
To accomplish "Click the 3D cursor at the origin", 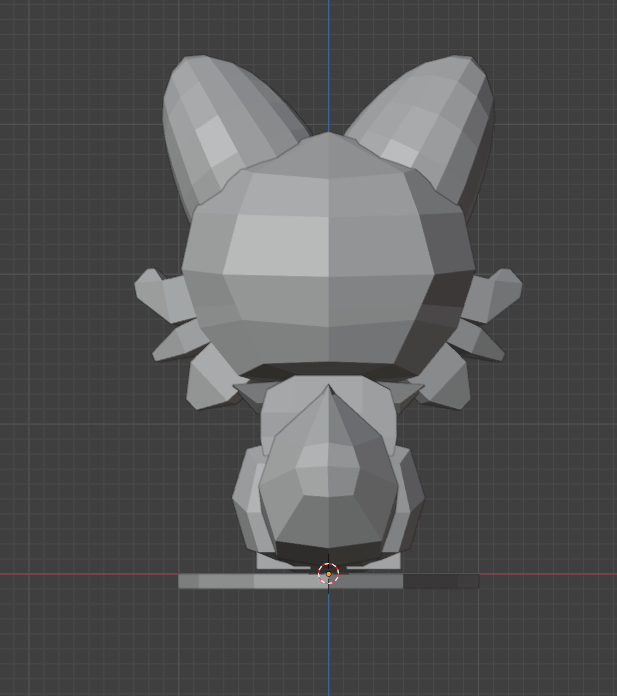I will pos(328,574).
